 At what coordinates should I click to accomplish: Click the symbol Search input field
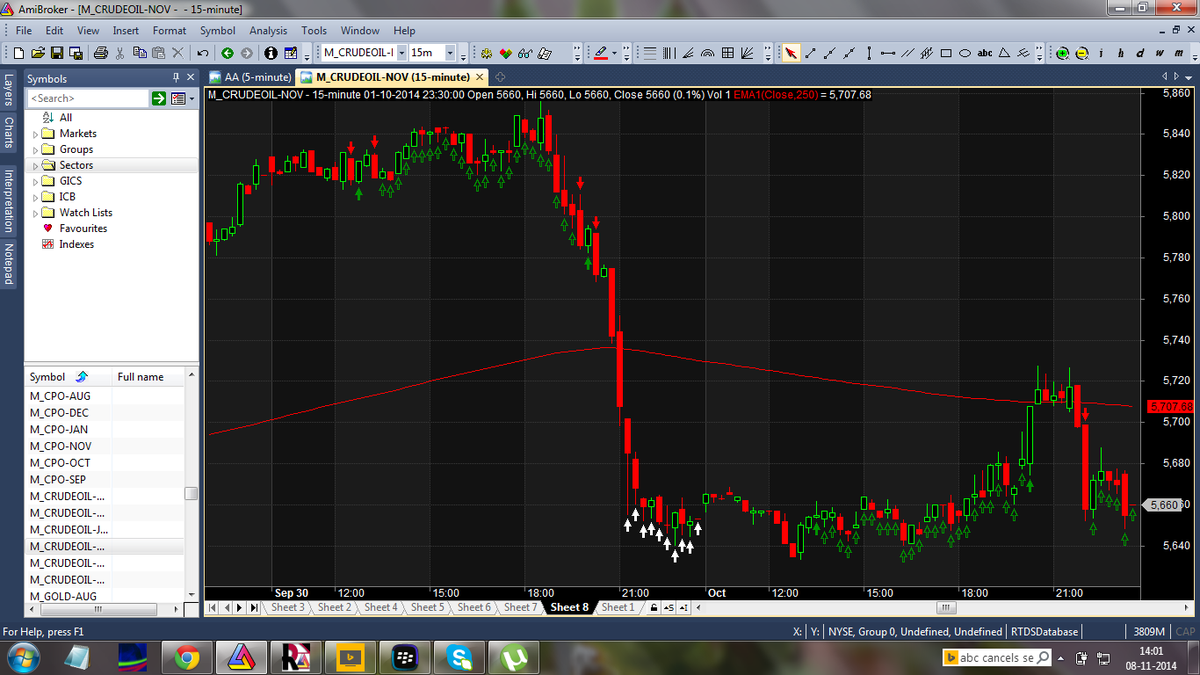88,98
